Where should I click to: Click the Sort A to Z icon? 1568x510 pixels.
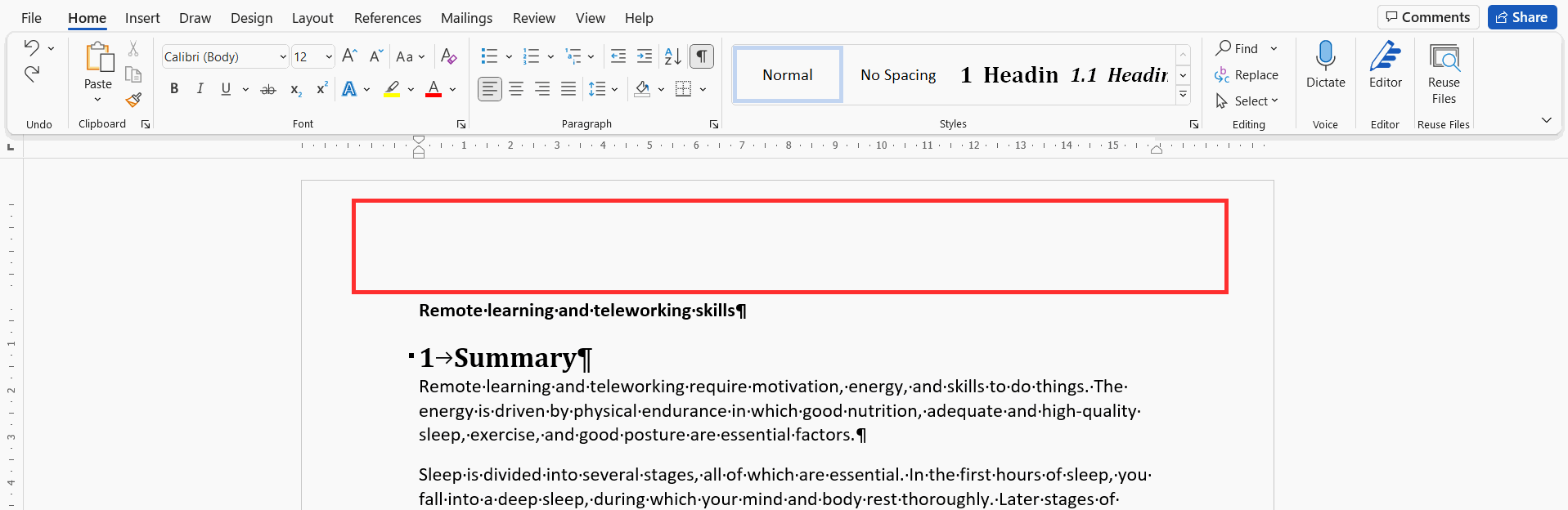point(672,56)
